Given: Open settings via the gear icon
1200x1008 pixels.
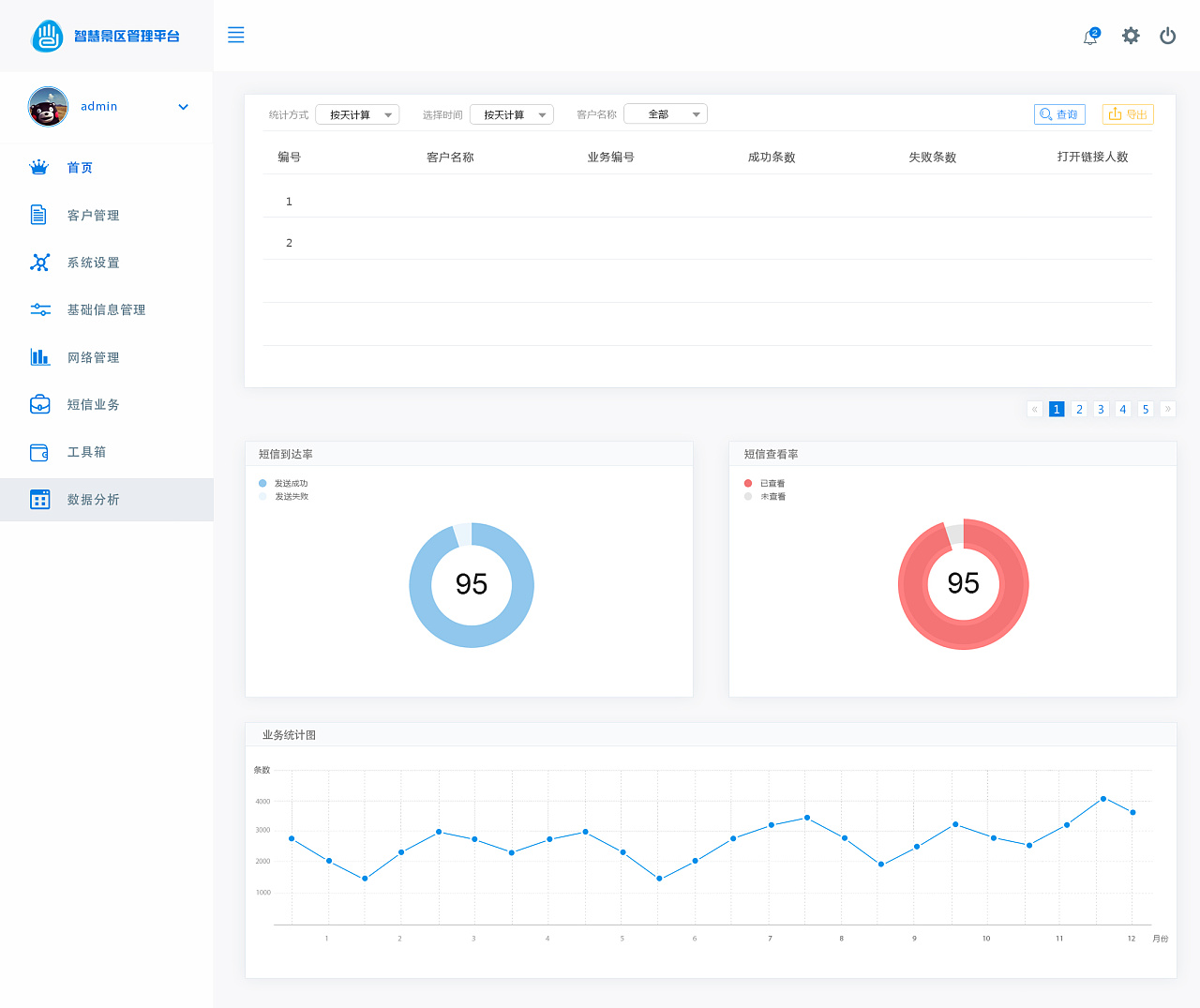Looking at the screenshot, I should click(1131, 36).
